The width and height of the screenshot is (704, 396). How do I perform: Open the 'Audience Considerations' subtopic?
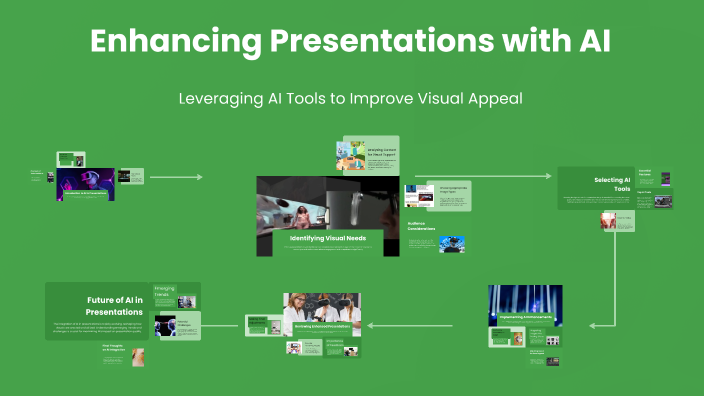click(x=436, y=237)
